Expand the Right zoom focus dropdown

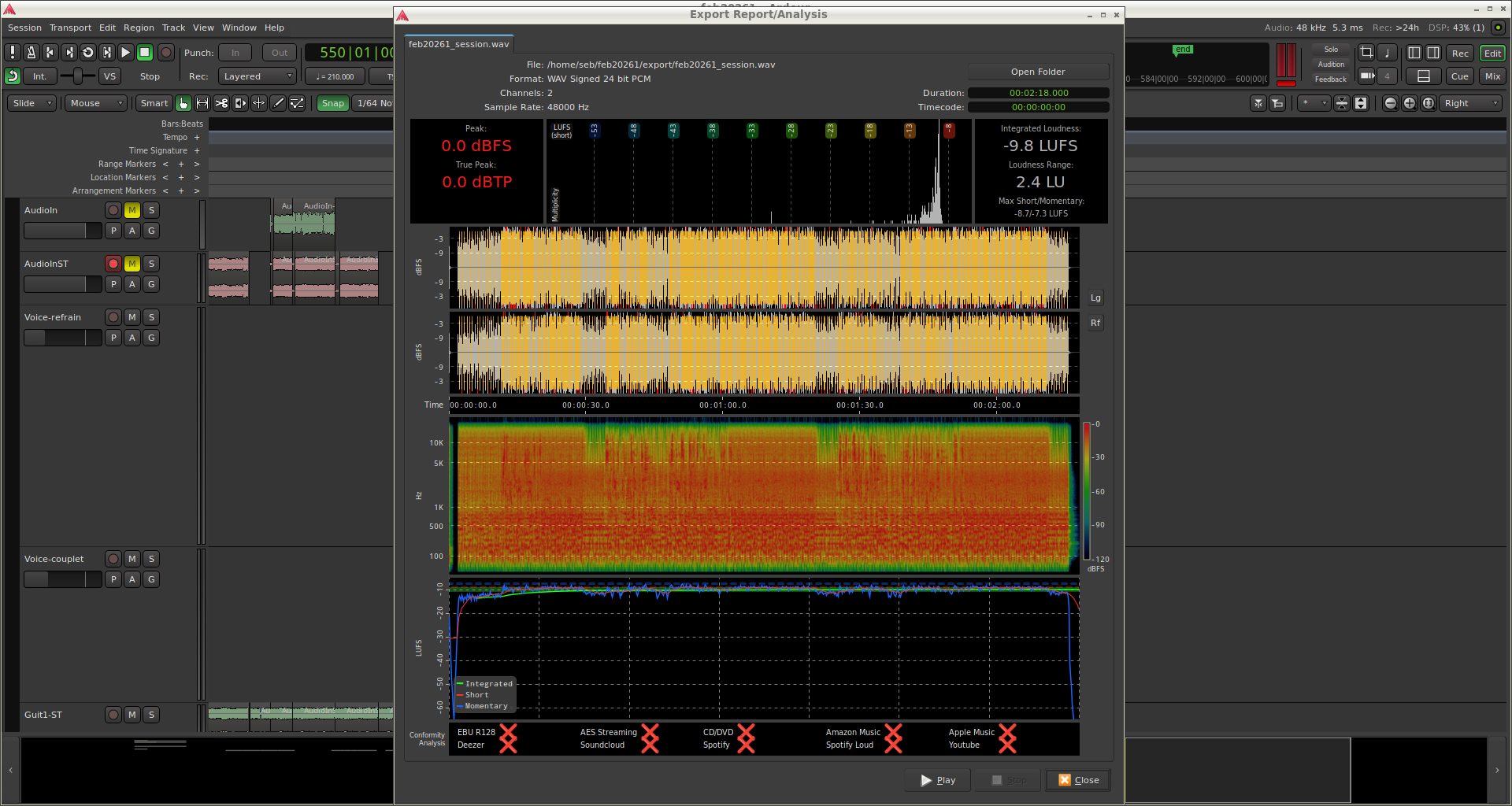click(1471, 103)
